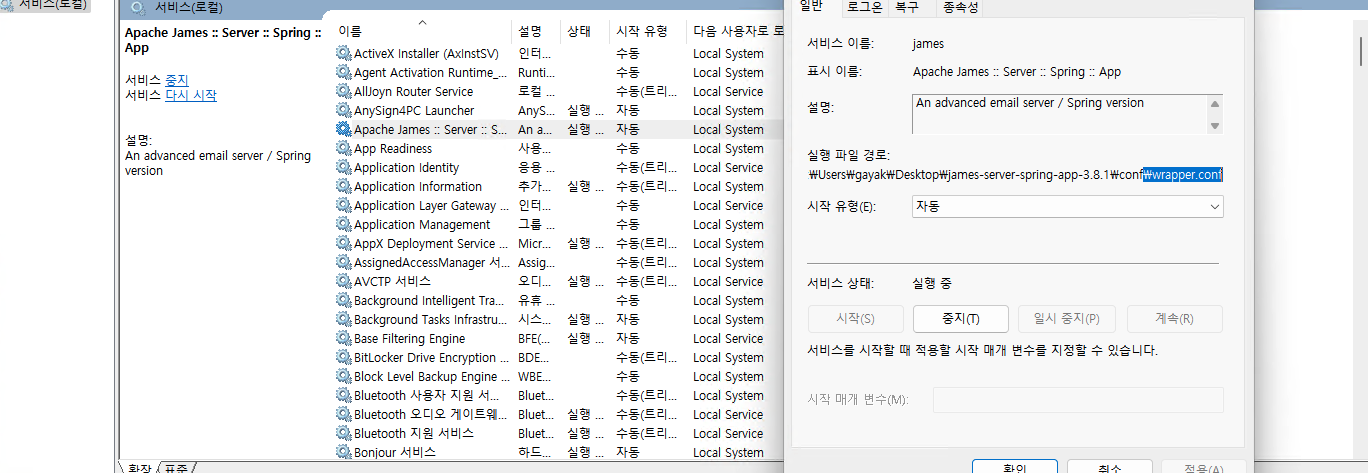Switch to the 로그온 tab

864,8
